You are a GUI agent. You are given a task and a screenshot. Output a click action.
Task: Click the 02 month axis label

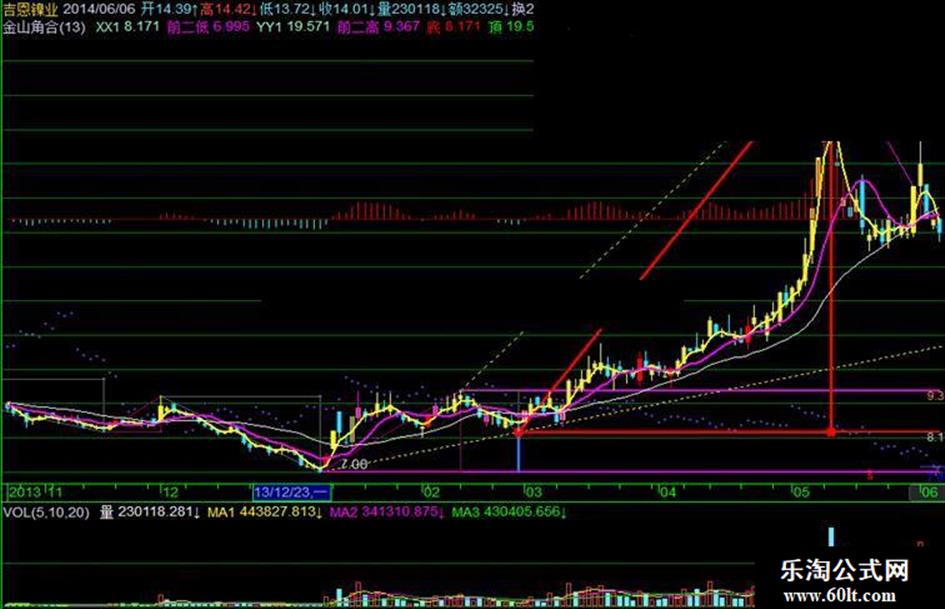[431, 492]
